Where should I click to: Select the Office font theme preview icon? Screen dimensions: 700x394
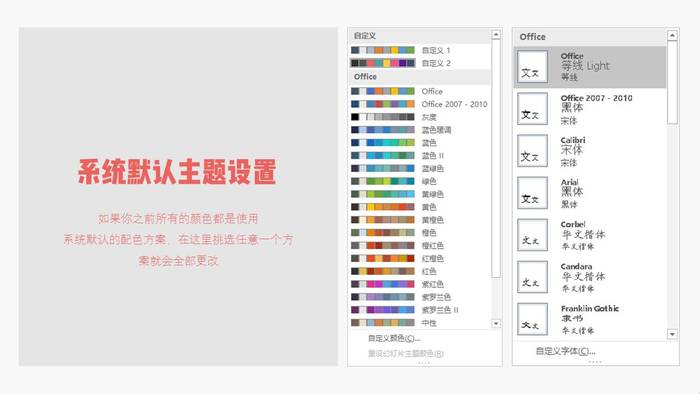pyautogui.click(x=532, y=66)
